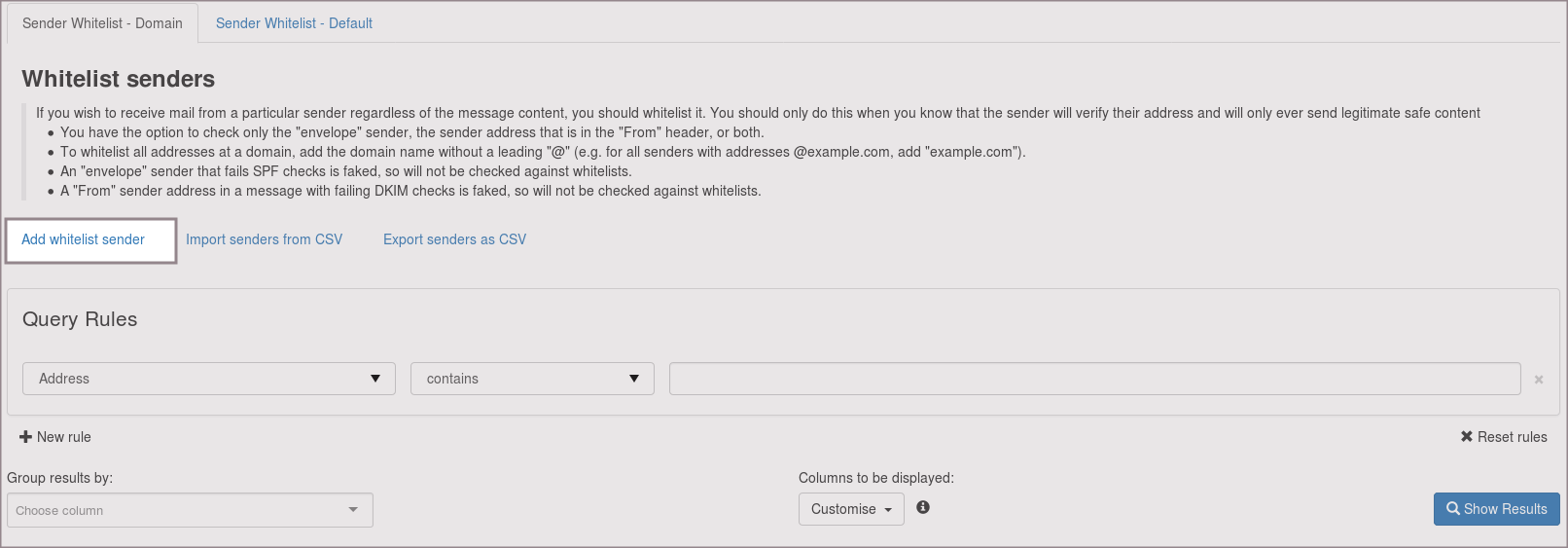The image size is (1568, 548).
Task: Click Add whitelist sender
Action: click(83, 239)
